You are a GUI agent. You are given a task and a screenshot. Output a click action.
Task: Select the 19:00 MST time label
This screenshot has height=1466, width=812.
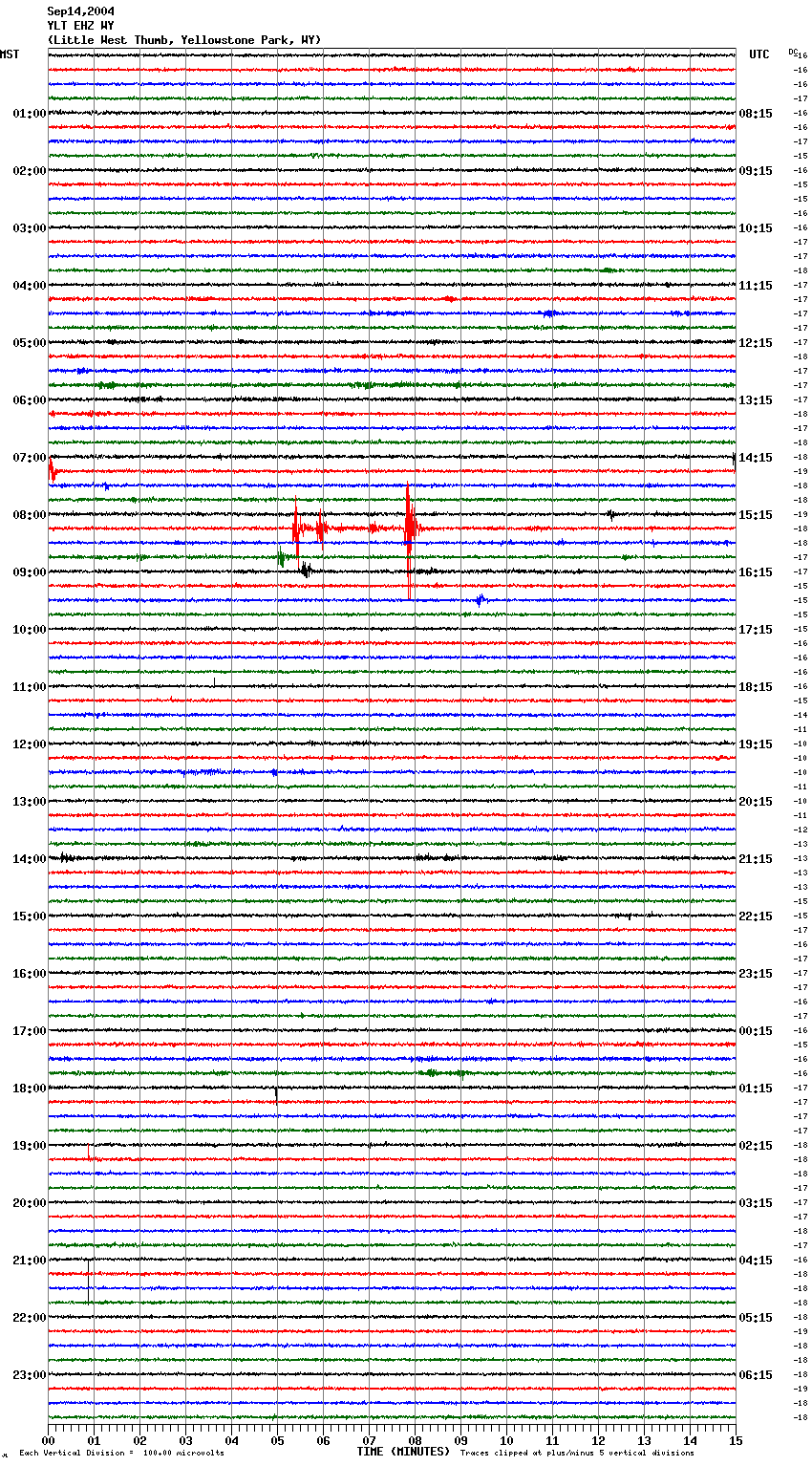pos(30,1146)
